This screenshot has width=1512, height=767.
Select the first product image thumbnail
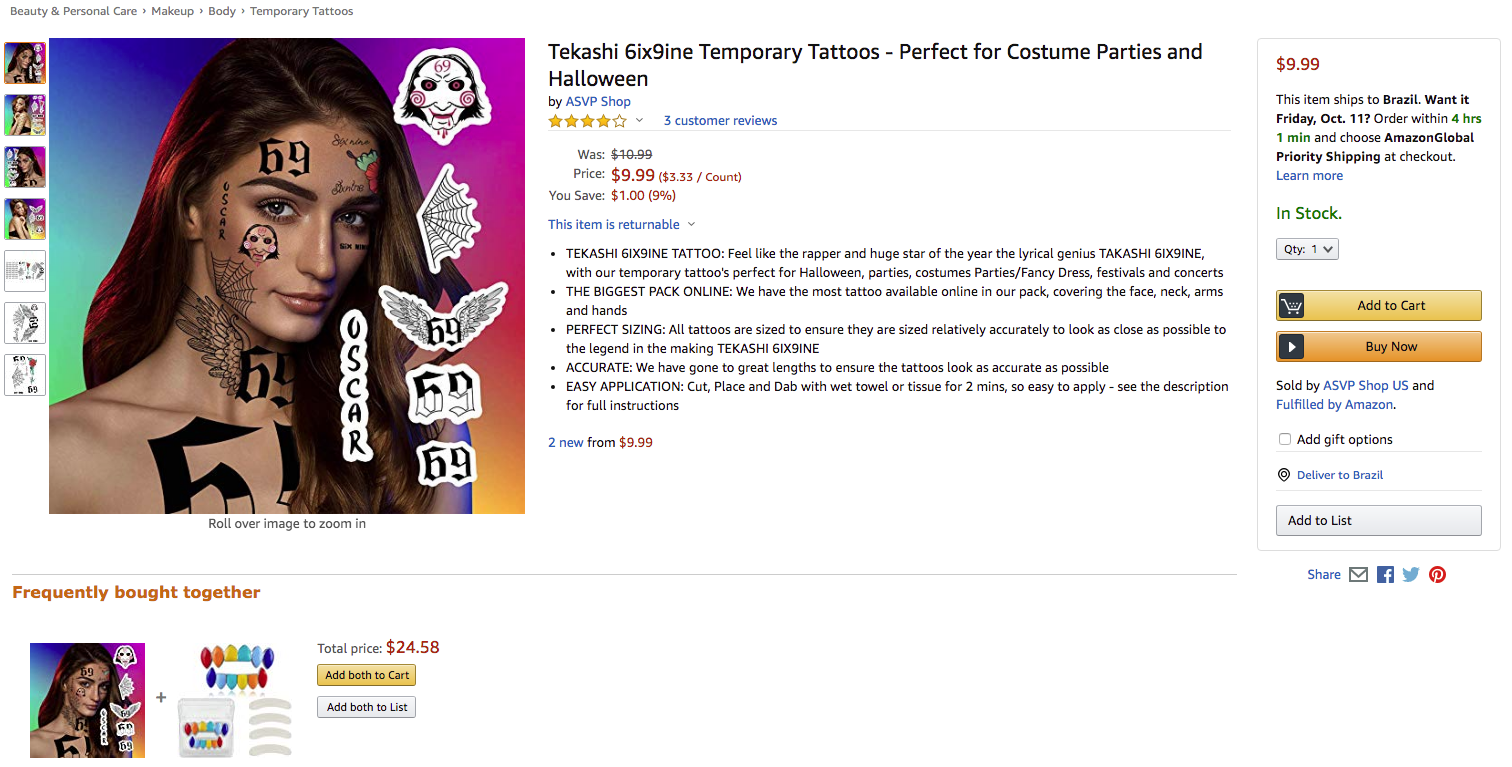pyautogui.click(x=25, y=63)
